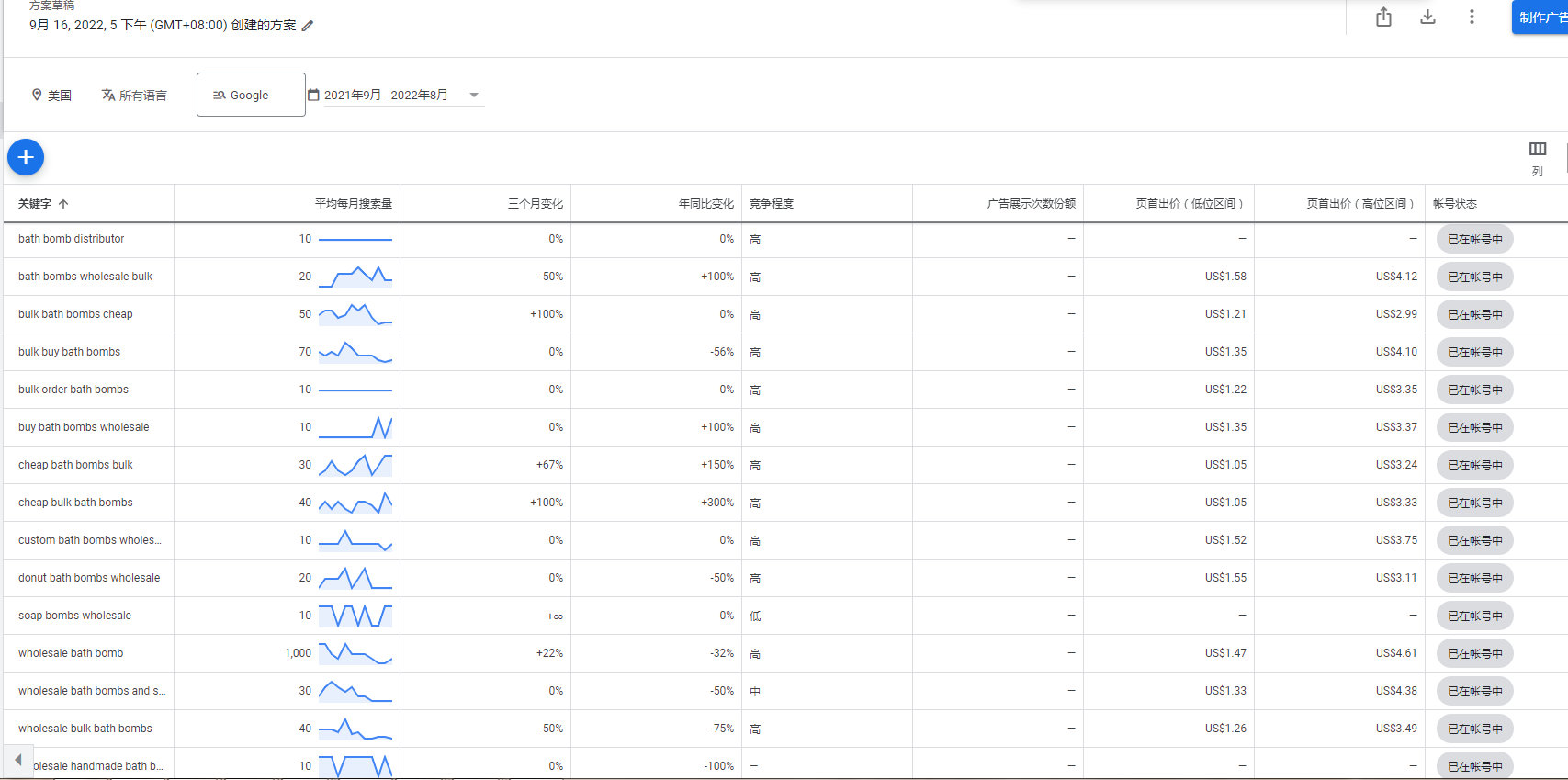Click 已在帐号中 for bath bombs wholesale bulk
This screenshot has width=1568, height=780.
point(1475,277)
